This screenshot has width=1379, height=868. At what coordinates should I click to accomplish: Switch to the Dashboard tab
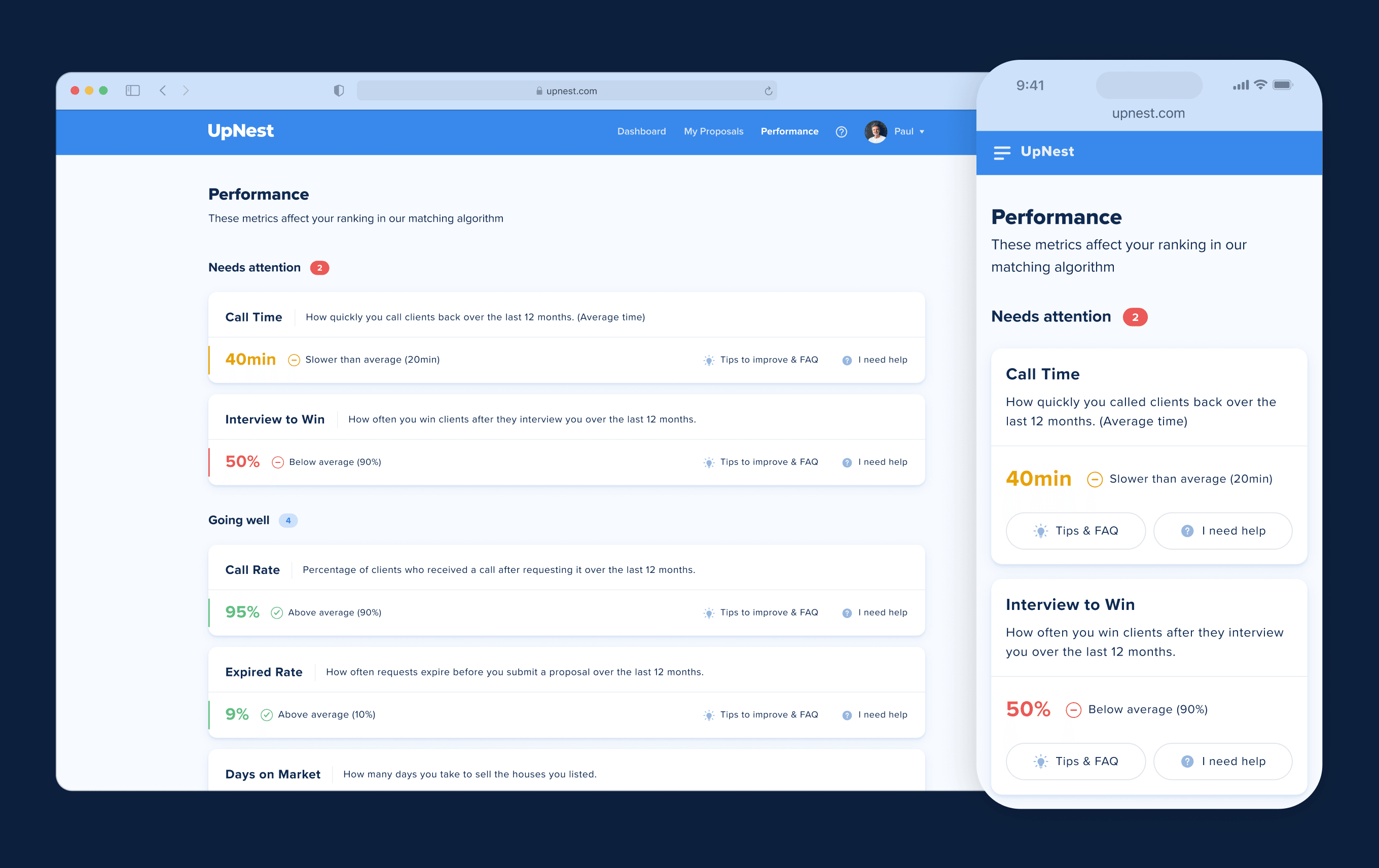(641, 131)
